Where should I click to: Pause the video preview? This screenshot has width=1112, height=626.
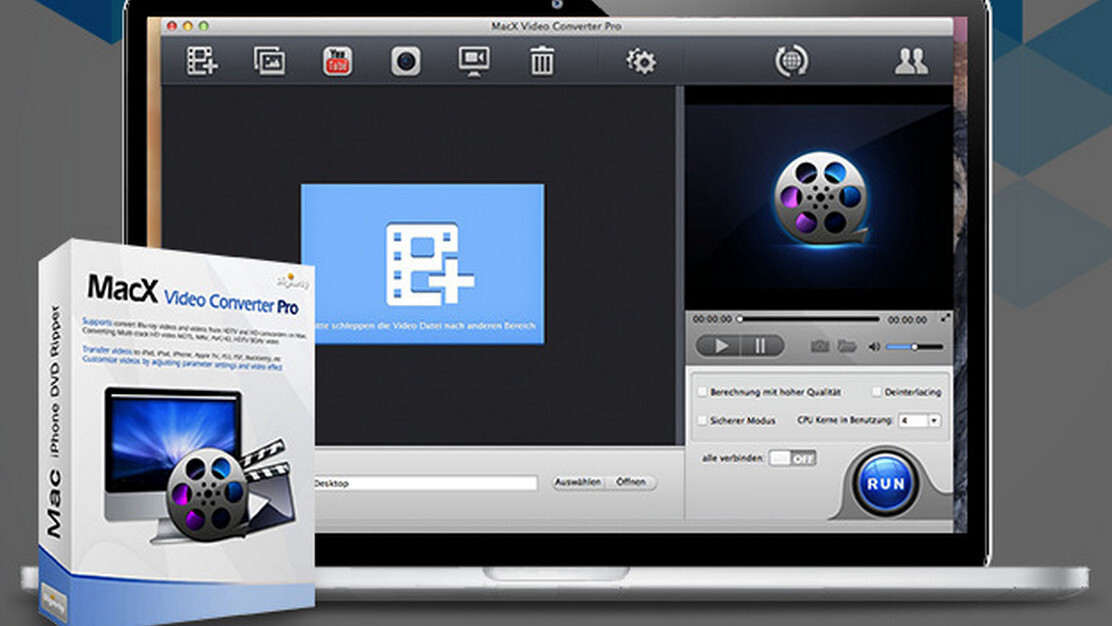[762, 346]
